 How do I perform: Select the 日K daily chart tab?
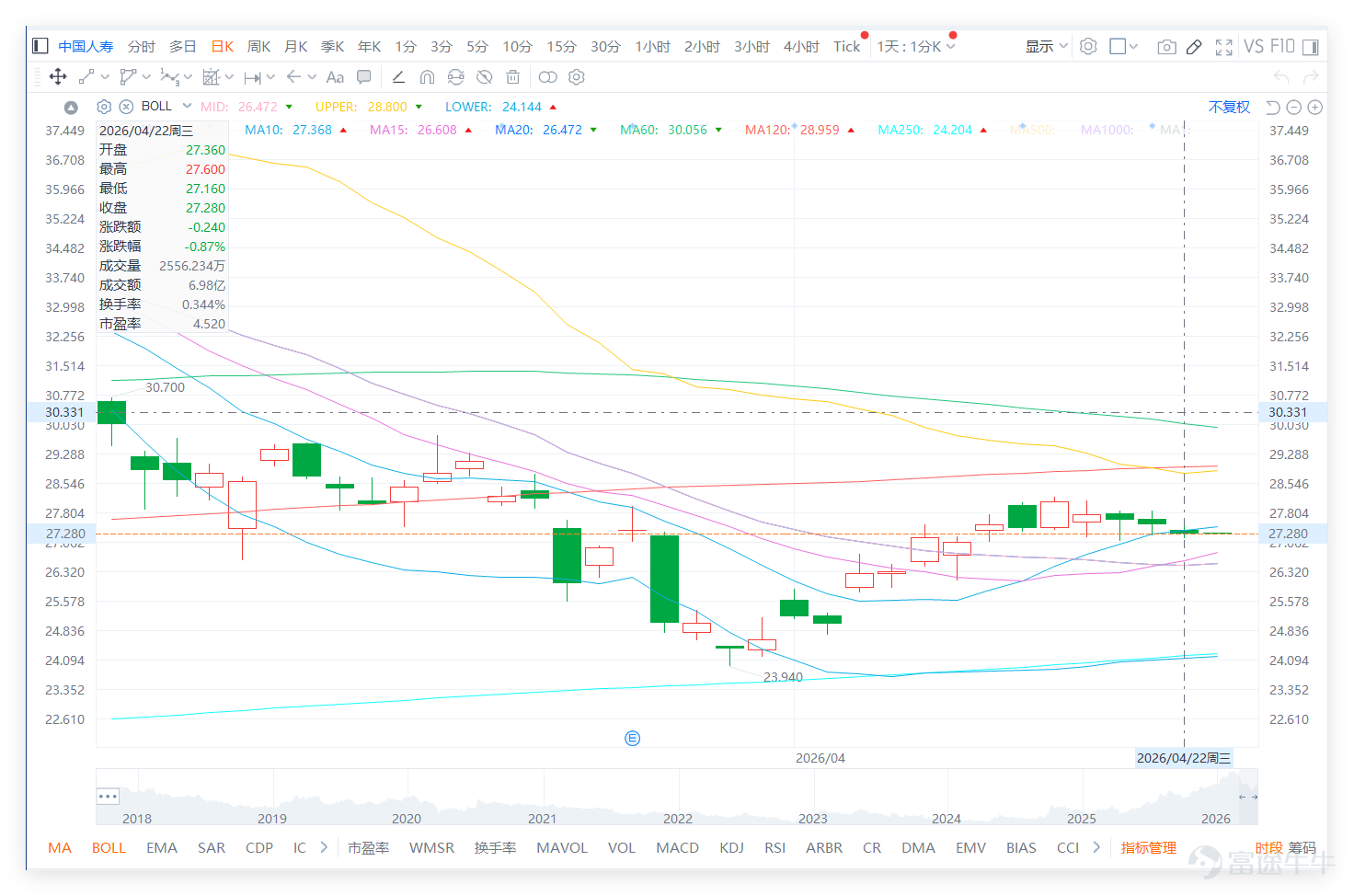[x=223, y=46]
